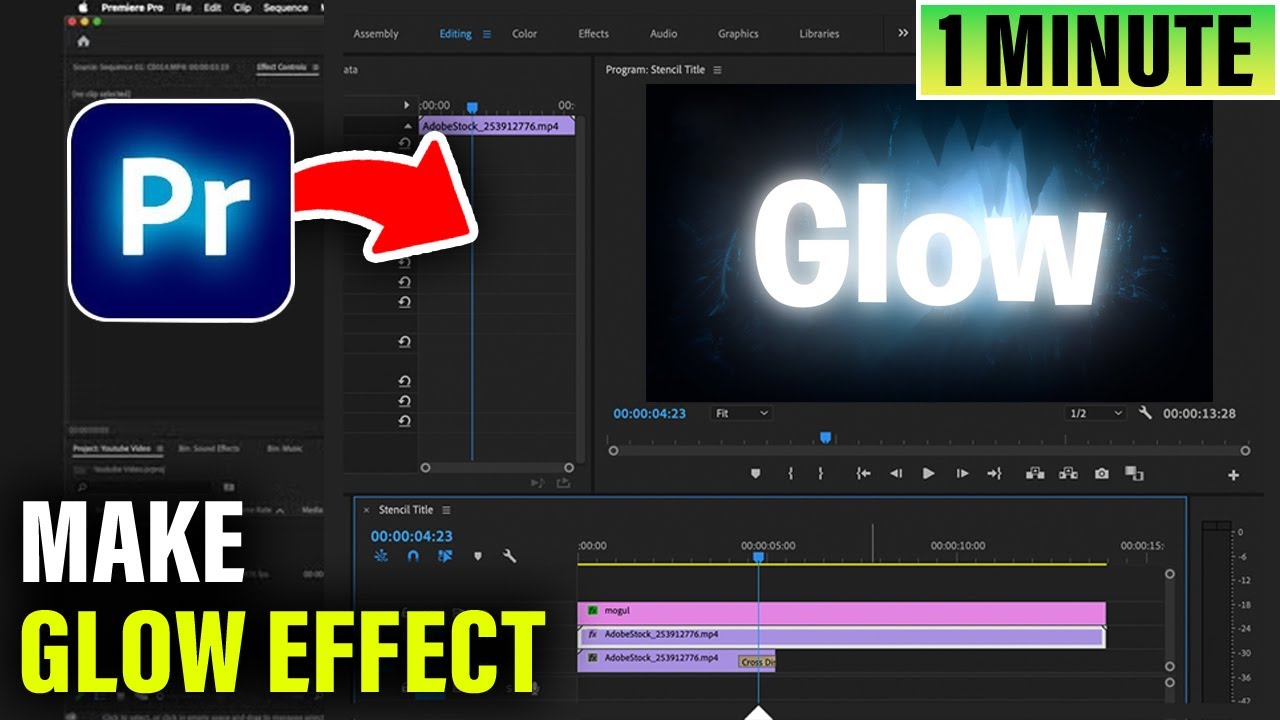Select the Effect Controls tab
Viewport: 1280px width, 720px height.
(x=281, y=67)
